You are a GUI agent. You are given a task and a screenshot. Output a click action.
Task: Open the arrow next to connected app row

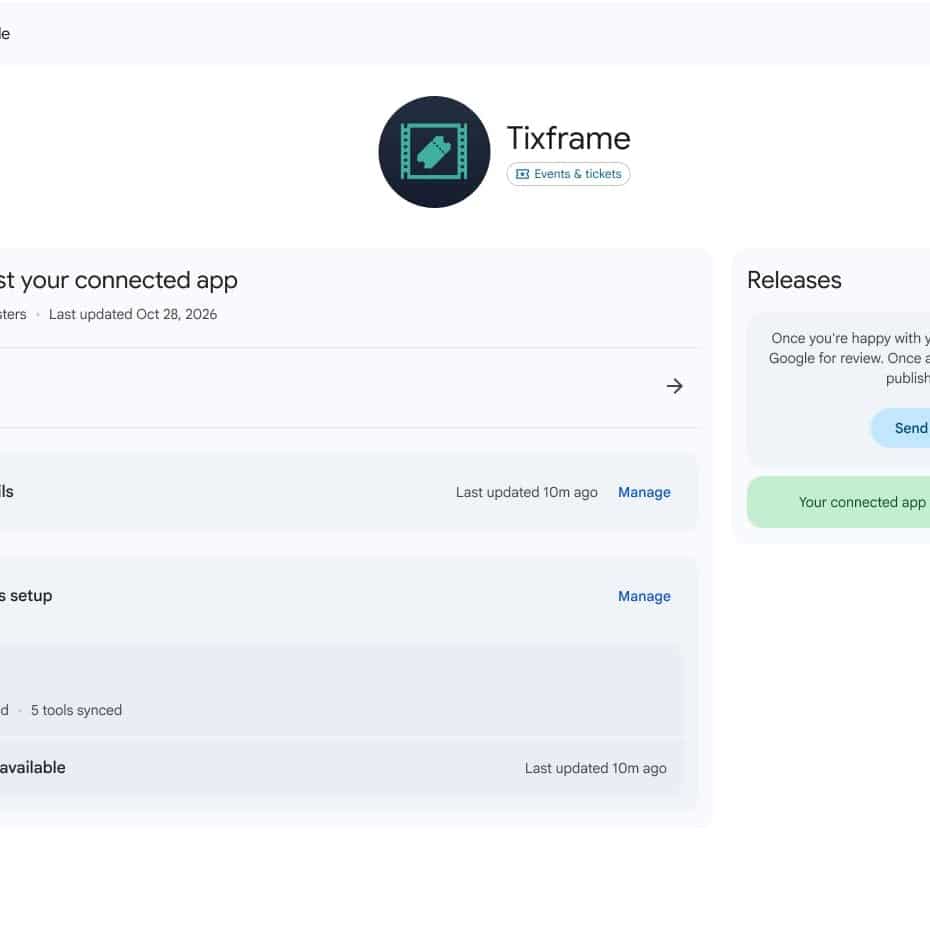click(674, 386)
